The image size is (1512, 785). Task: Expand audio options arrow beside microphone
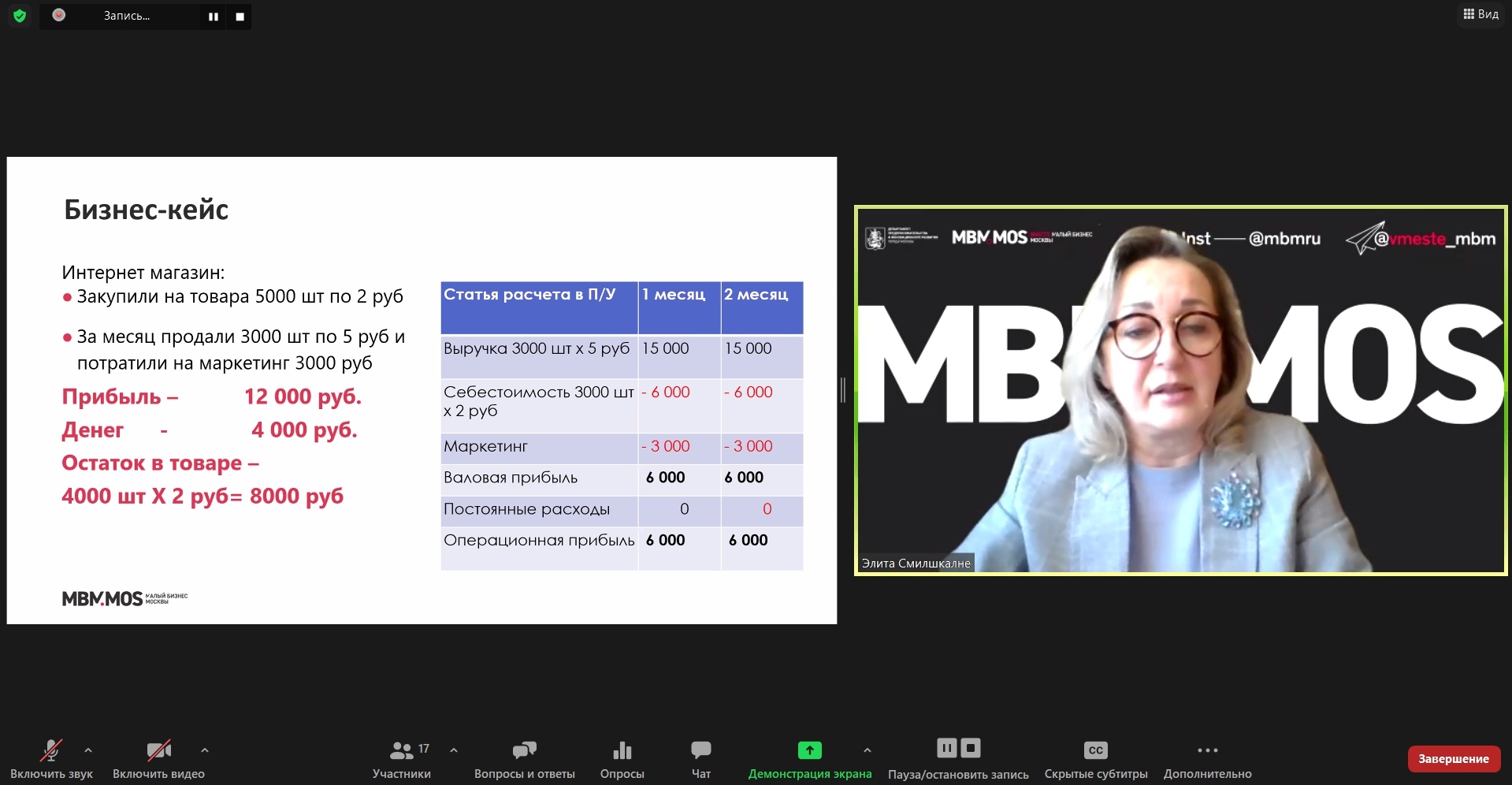(x=88, y=750)
